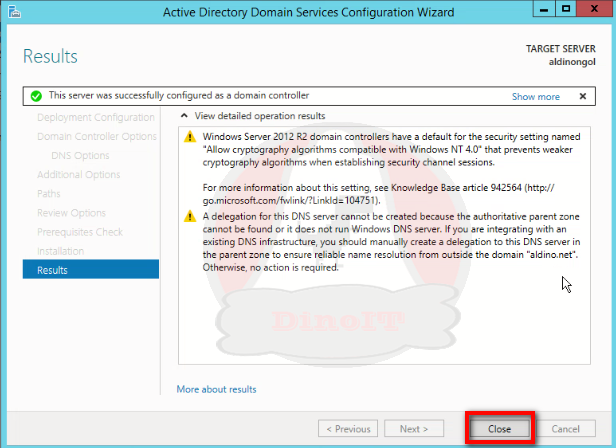Collapse View detailed operation results
Viewport: 616px width, 448px height.
184,116
